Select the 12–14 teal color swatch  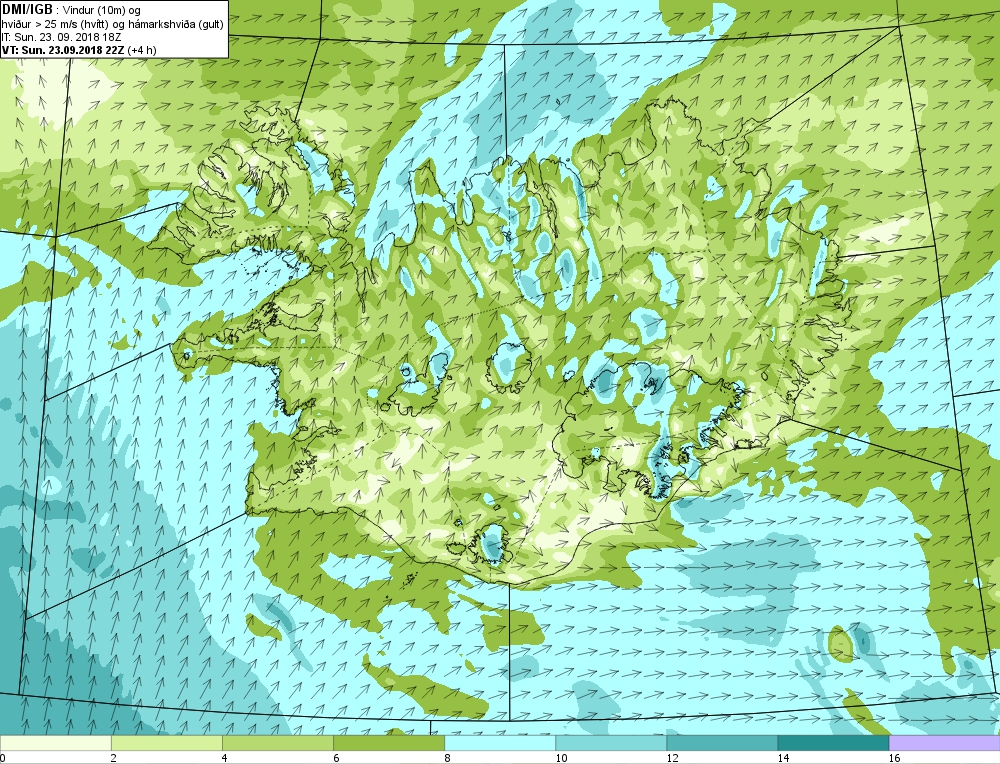click(721, 743)
